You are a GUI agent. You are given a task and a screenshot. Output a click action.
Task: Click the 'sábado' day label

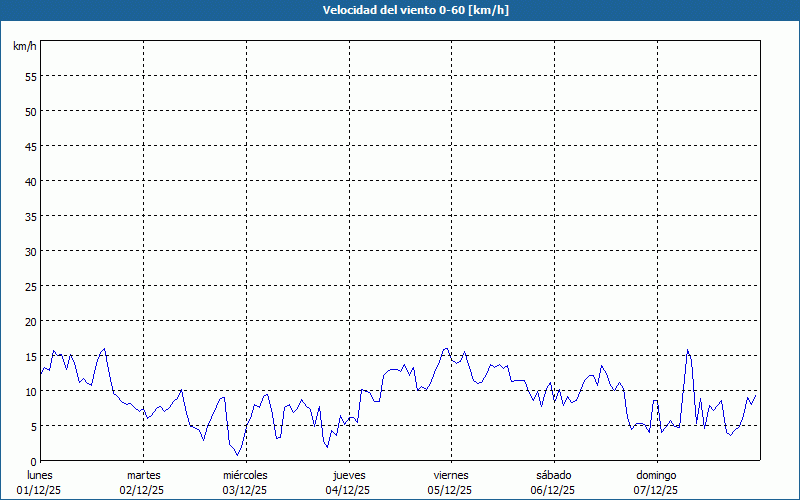pos(553,475)
